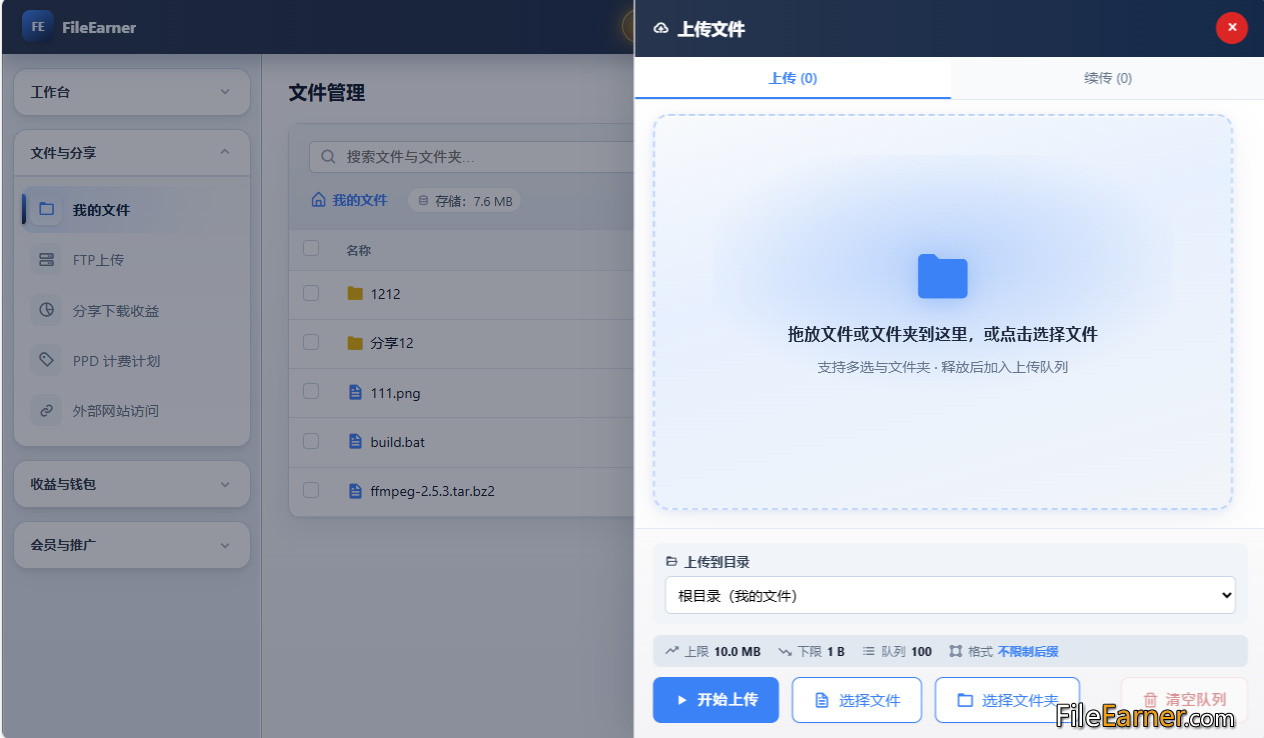Select the 分享下载收益 pie chart icon
The image size is (1264, 738).
tap(46, 310)
